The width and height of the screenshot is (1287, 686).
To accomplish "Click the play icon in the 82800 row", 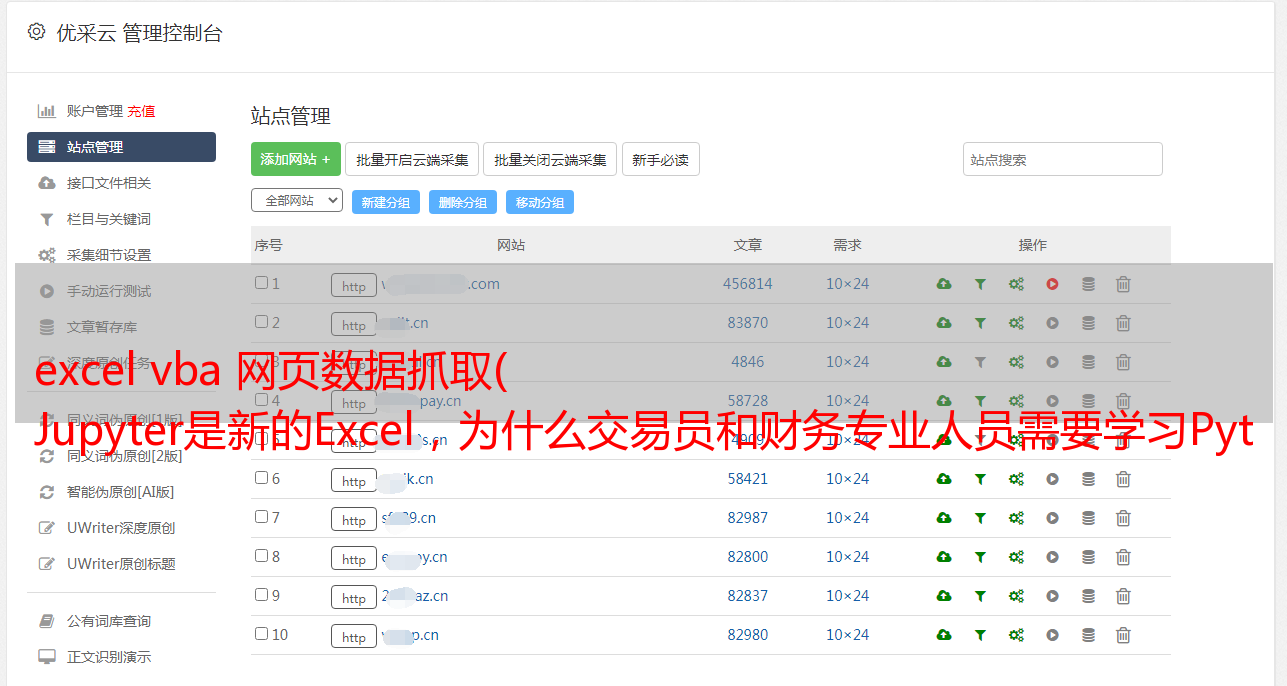I will [1052, 557].
